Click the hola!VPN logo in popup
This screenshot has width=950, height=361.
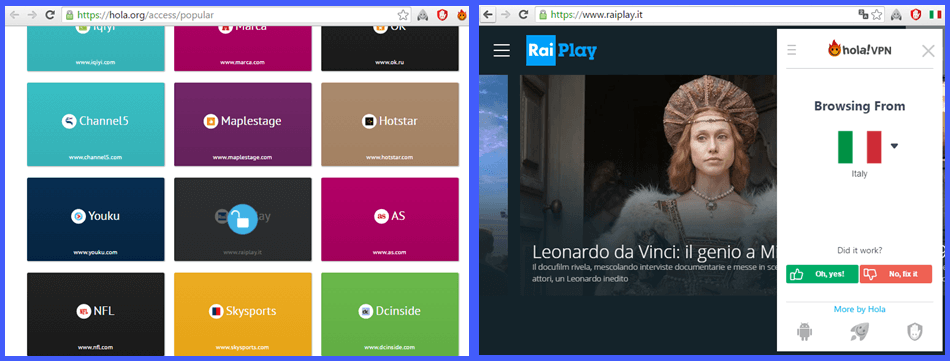point(859,50)
